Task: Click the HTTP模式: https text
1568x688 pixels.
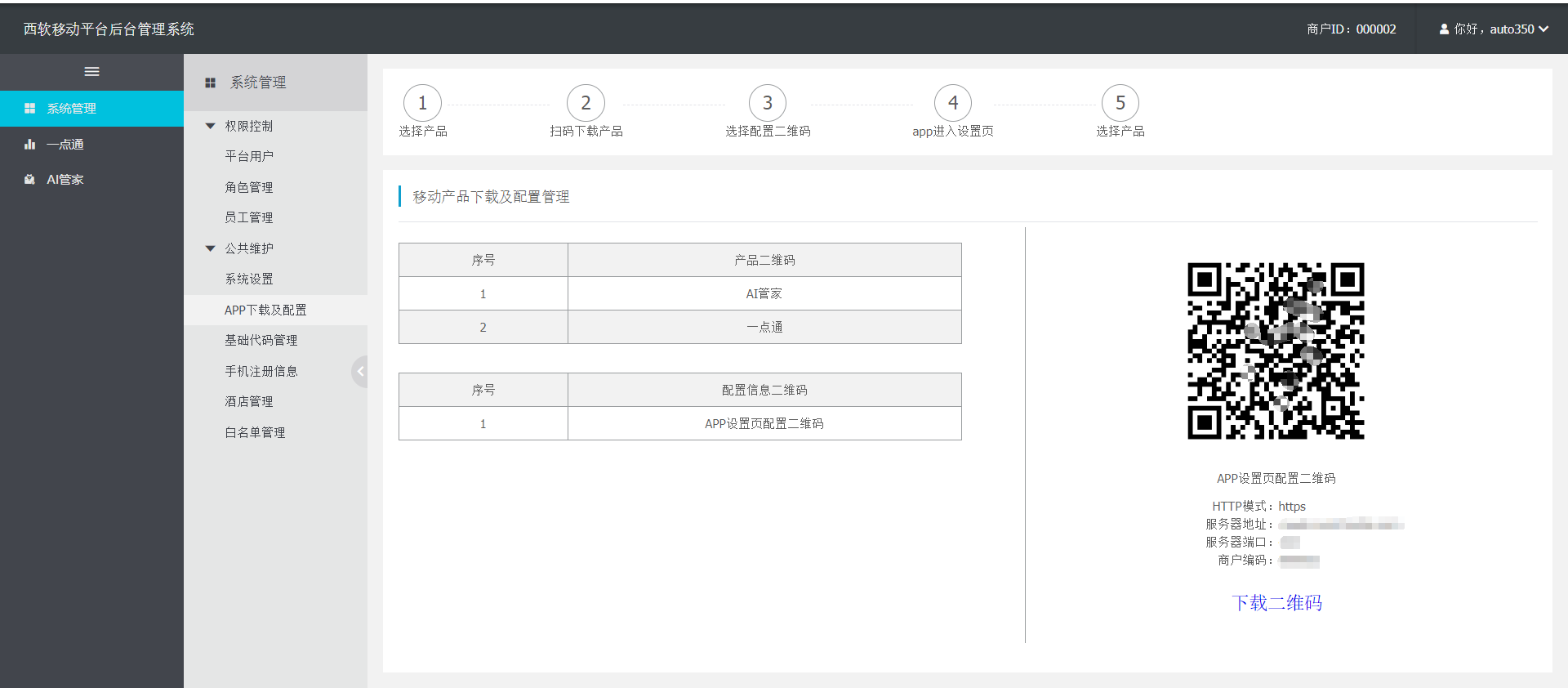Action: point(1258,507)
